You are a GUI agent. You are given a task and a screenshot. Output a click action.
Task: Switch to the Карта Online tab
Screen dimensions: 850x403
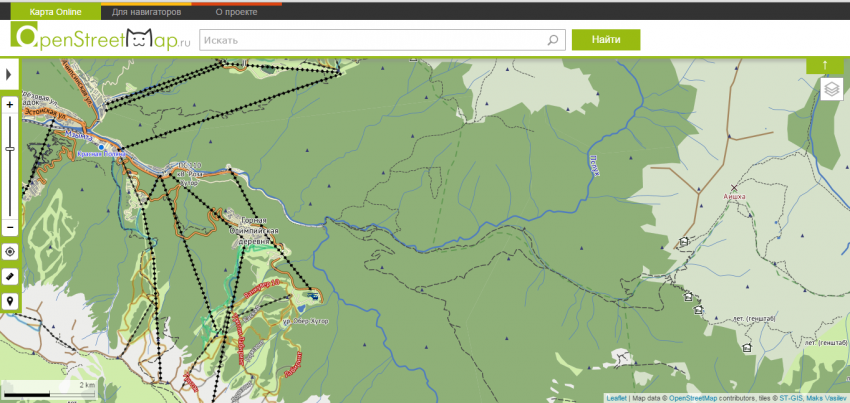(56, 13)
